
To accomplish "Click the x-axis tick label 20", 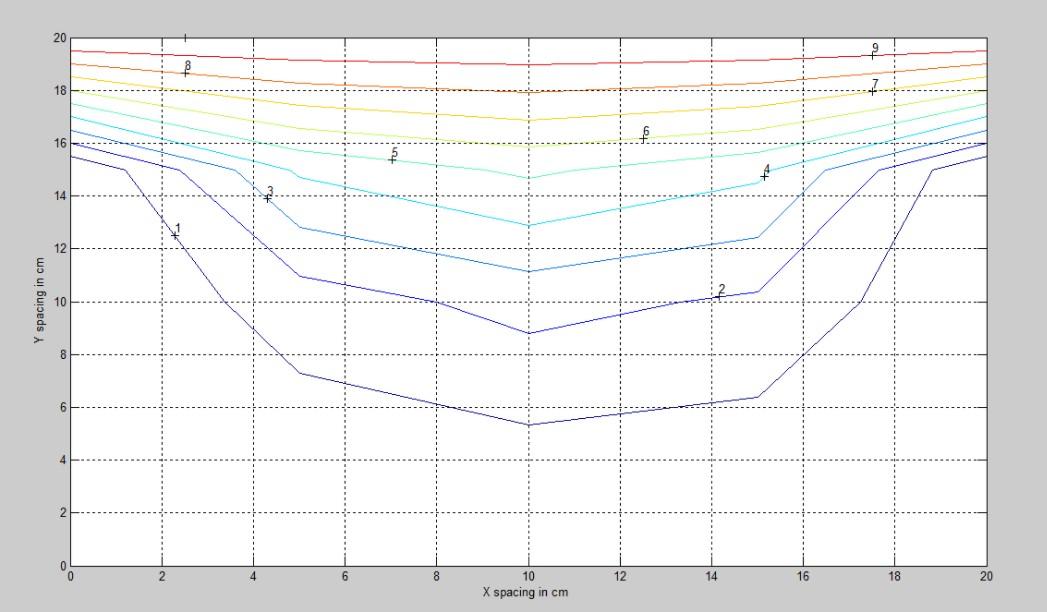I will point(987,577).
